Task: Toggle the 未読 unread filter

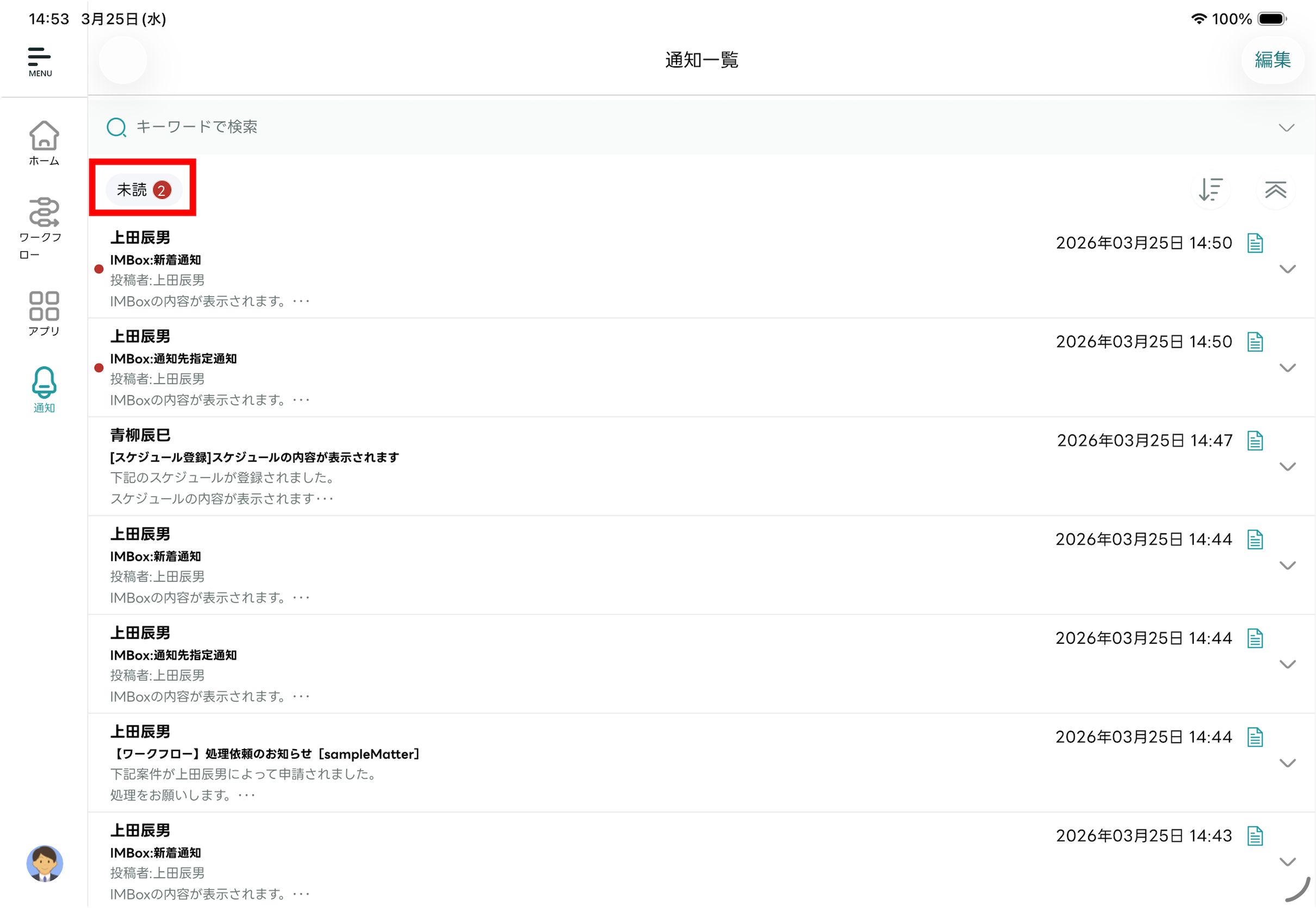Action: click(144, 189)
